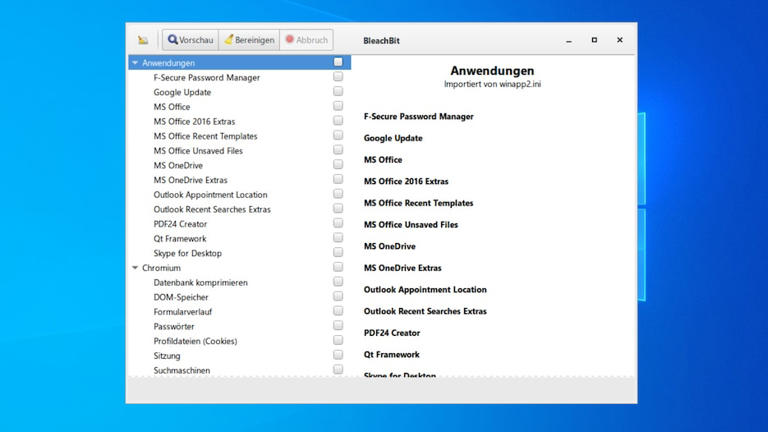Select Outlook Recent Searches Extras item
Image resolution: width=768 pixels, height=432 pixels.
(x=212, y=209)
